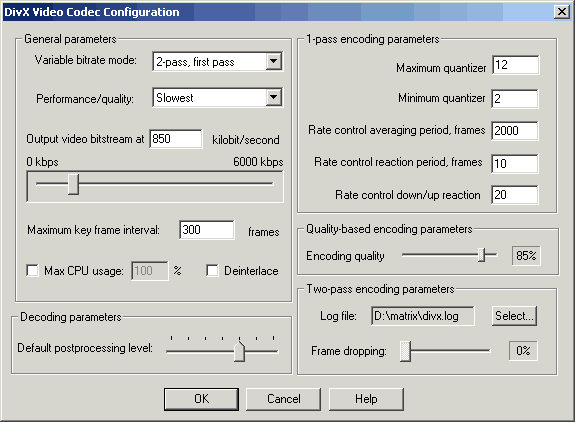Click the Encoding quality slider handle
This screenshot has height=422, width=575.
(481, 255)
